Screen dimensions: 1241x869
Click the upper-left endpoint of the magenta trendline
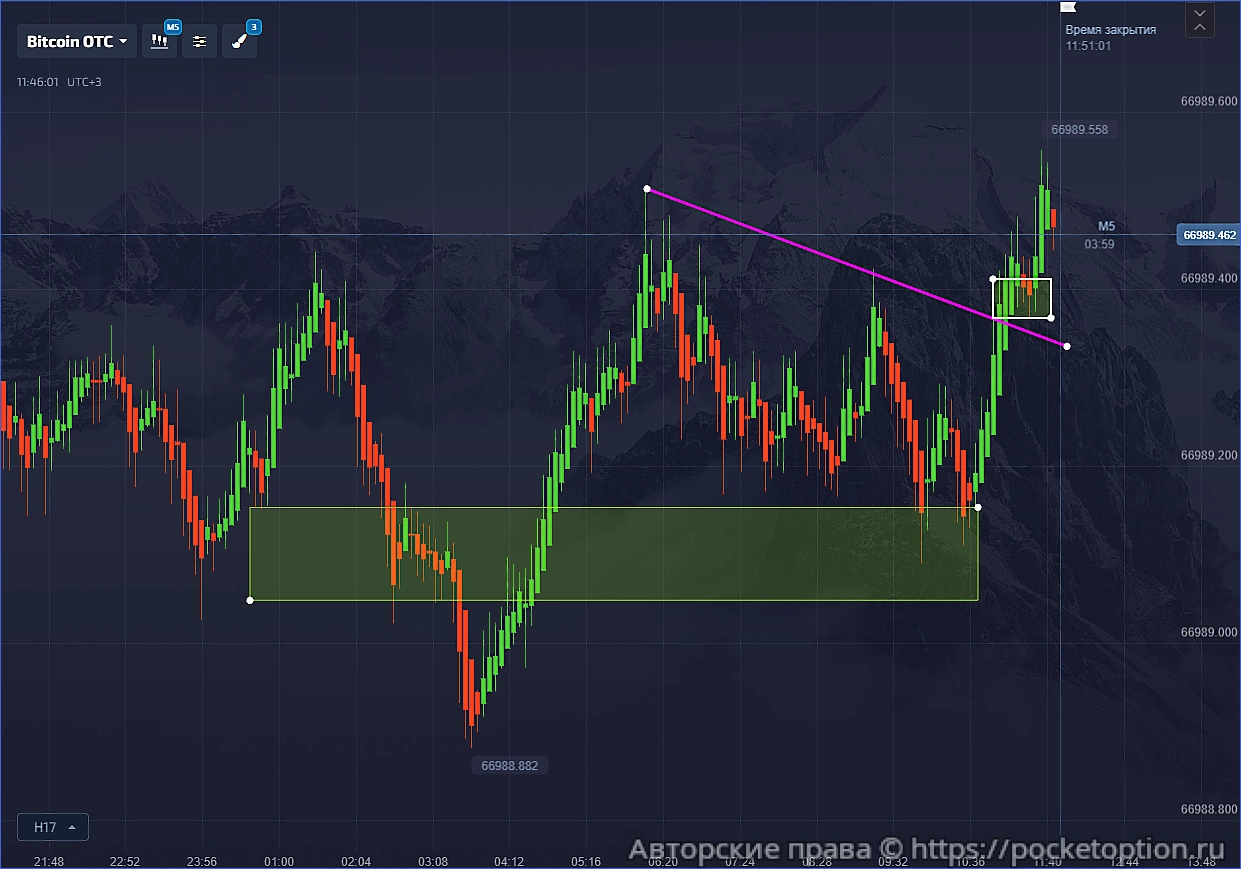(647, 188)
